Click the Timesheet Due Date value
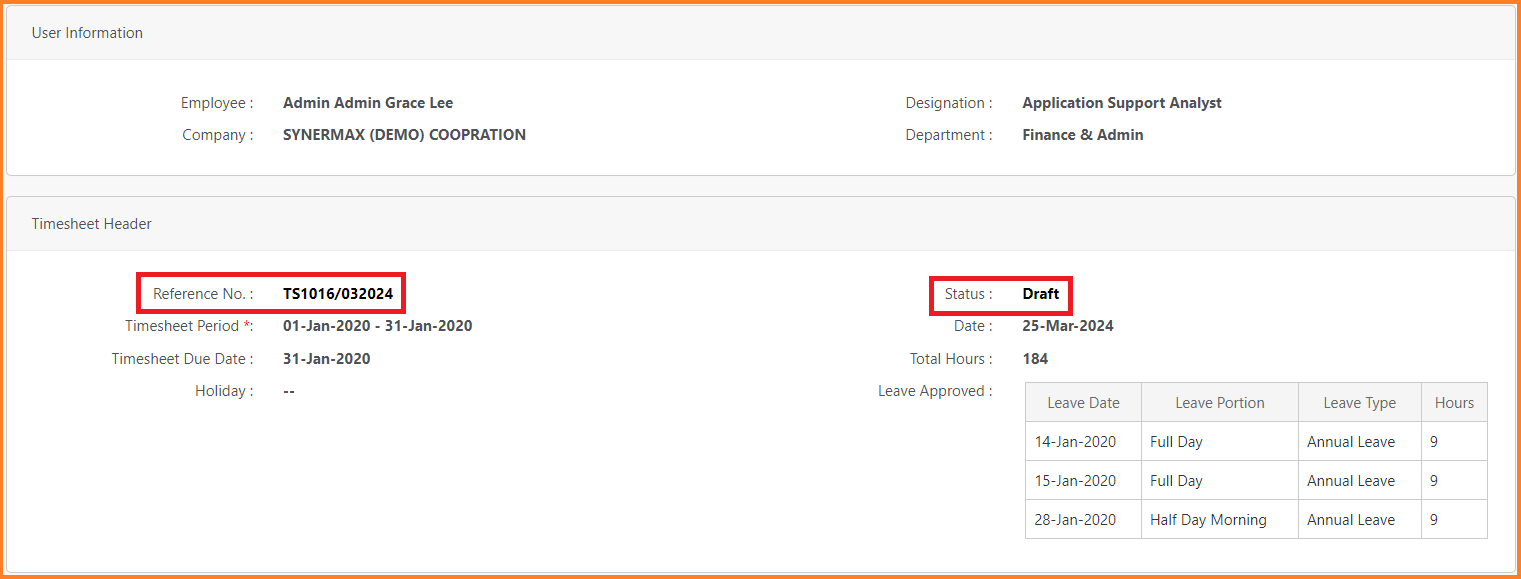Viewport: 1521px width, 579px height. 327,359
